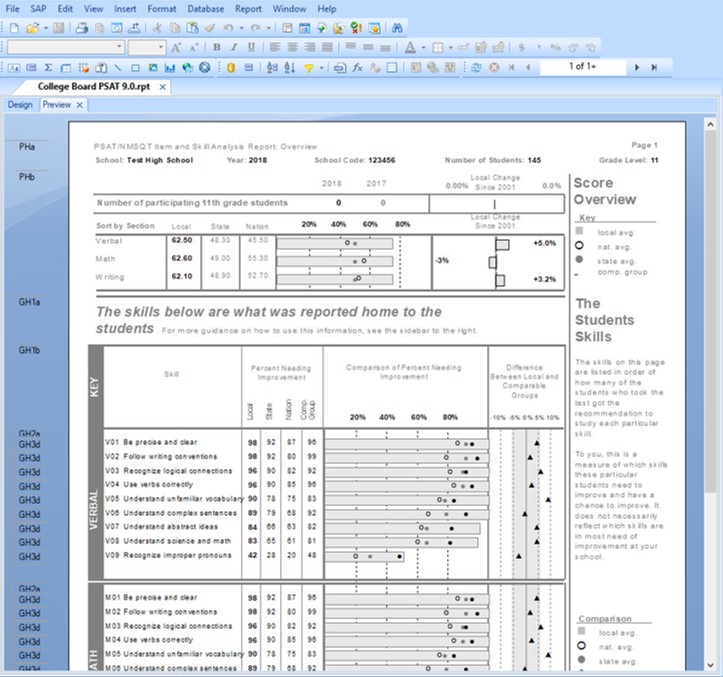Stop report processing button
The height and width of the screenshot is (677, 723).
click(494, 68)
